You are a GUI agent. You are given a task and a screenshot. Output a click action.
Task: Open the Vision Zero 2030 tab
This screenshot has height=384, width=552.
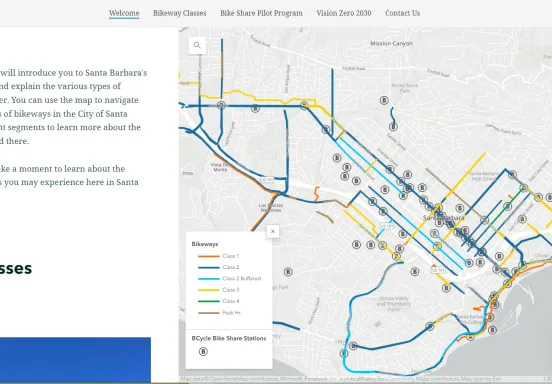[344, 13]
